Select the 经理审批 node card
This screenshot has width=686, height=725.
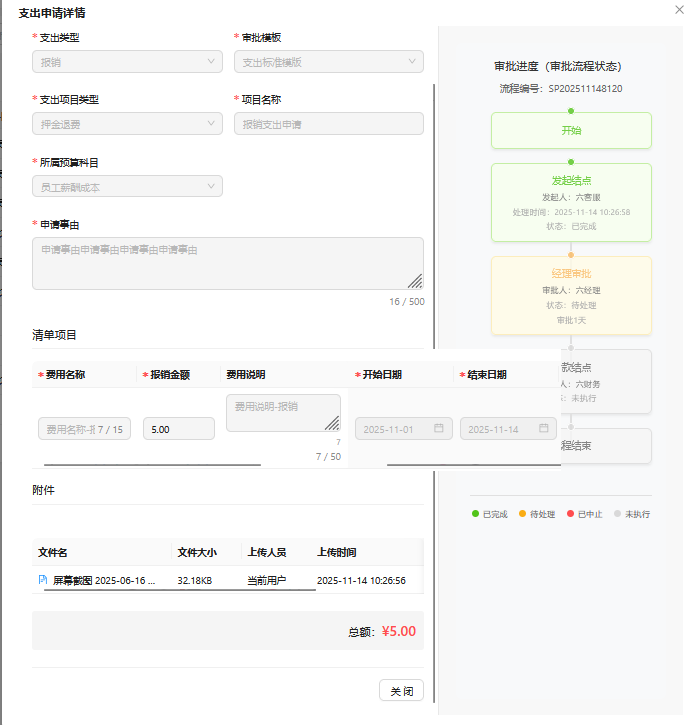coord(571,295)
